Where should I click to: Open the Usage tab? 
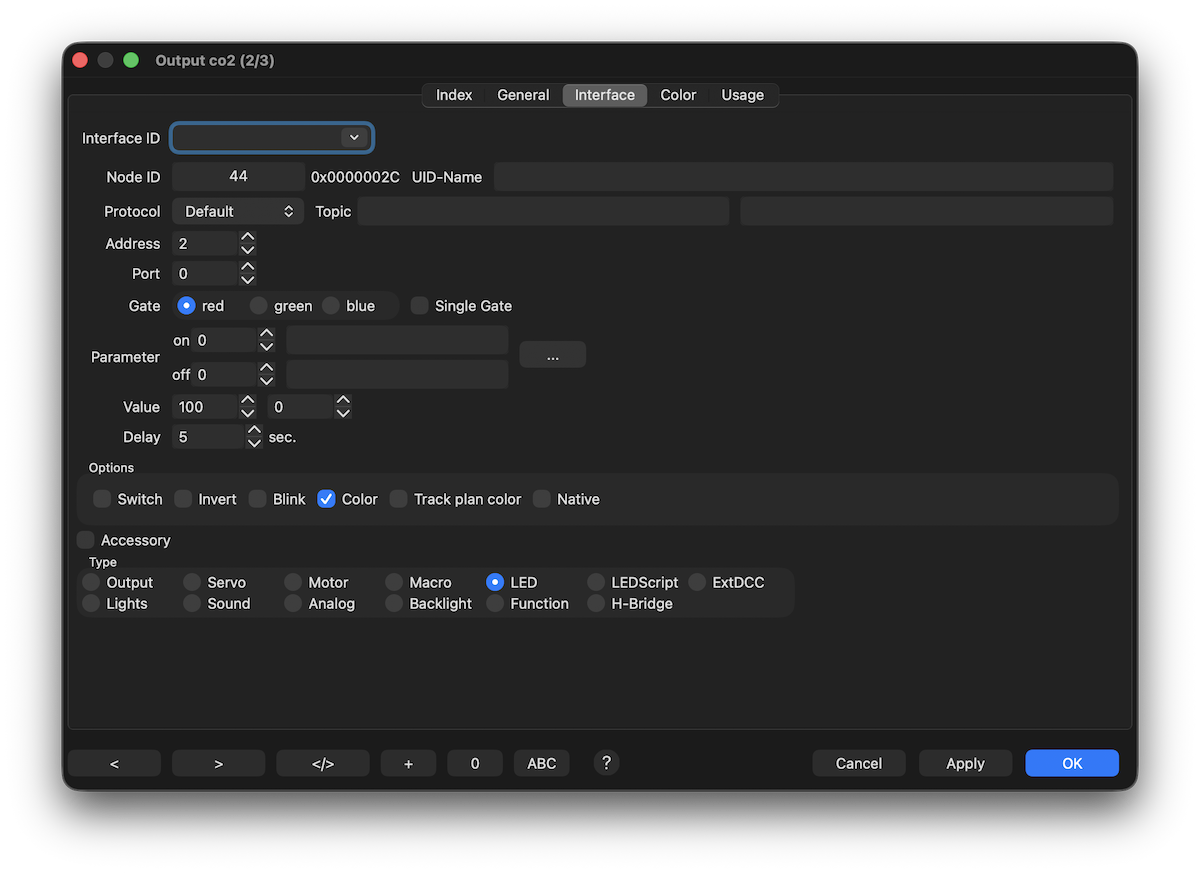point(742,95)
